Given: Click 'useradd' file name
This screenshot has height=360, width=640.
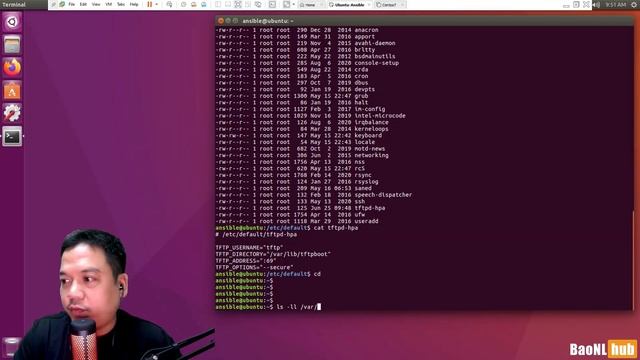Looking at the screenshot, I should click(366, 221).
